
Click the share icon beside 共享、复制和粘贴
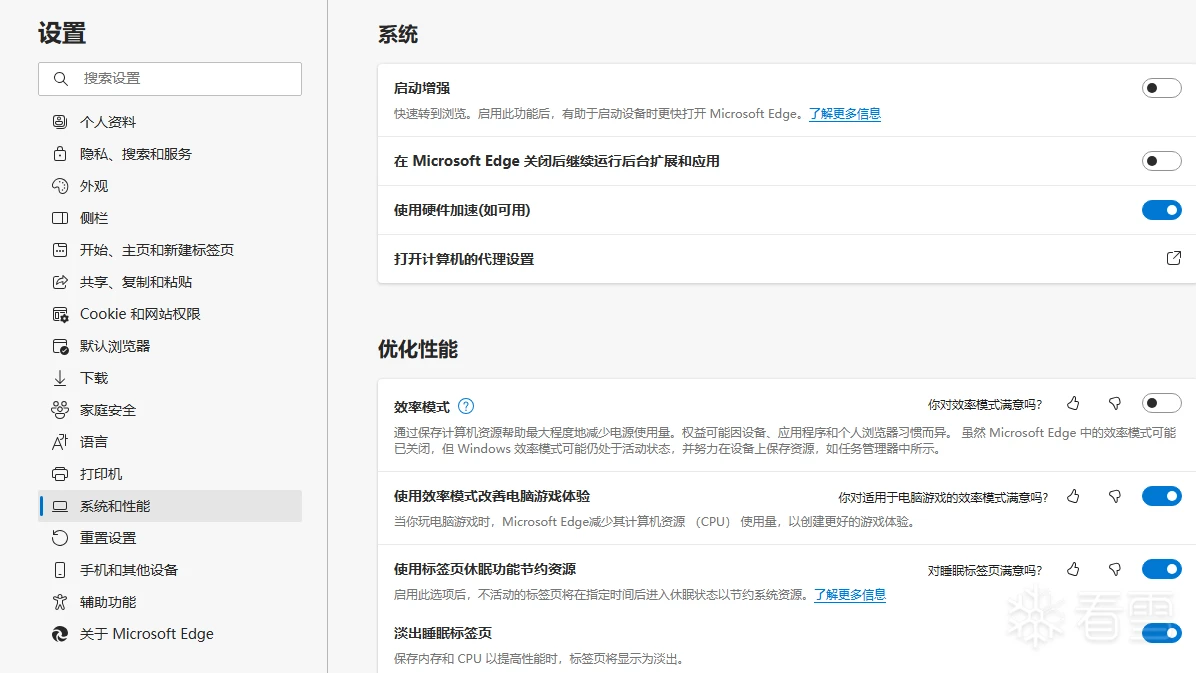tap(59, 282)
